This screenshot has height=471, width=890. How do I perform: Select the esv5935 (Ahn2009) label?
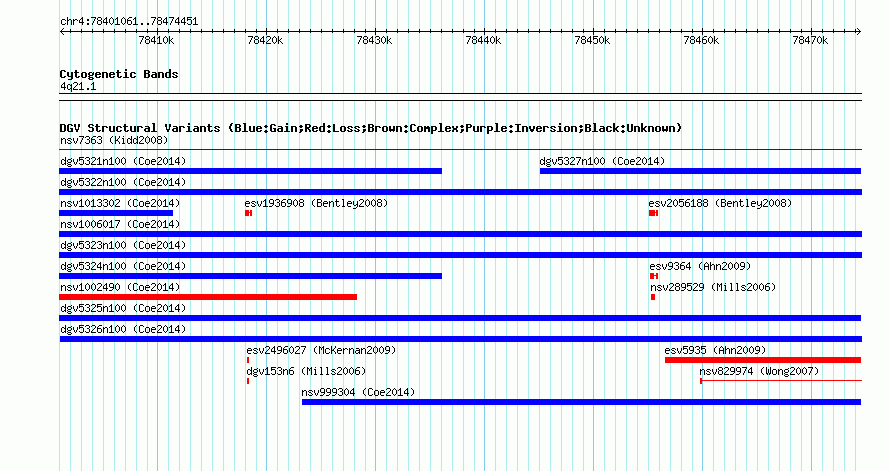click(715, 350)
